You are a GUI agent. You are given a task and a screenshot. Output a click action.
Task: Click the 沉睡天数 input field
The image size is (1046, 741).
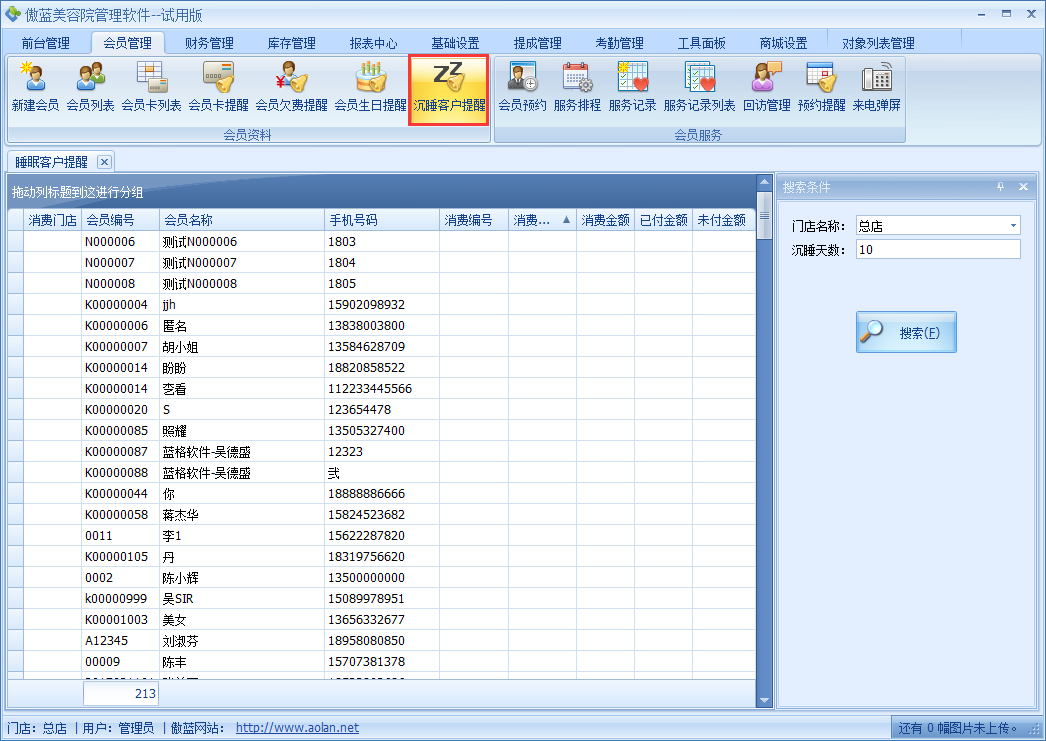[937, 249]
